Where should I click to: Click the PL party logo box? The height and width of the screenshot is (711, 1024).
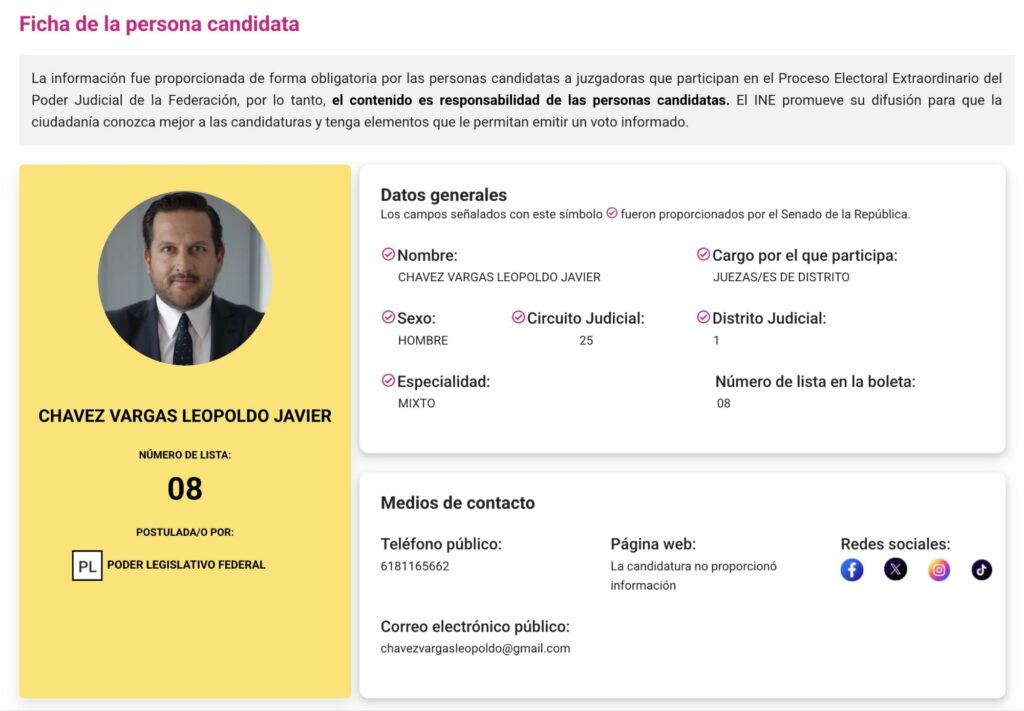coord(87,566)
